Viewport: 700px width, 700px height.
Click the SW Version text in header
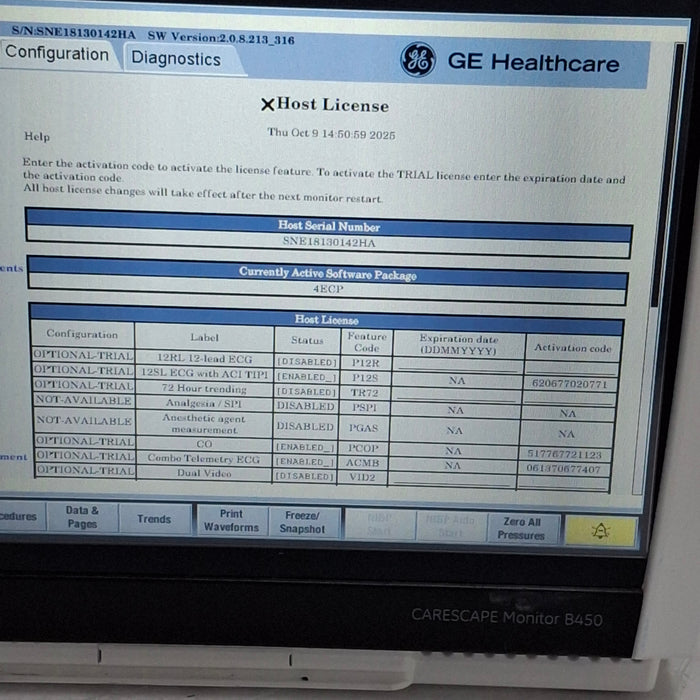221,38
